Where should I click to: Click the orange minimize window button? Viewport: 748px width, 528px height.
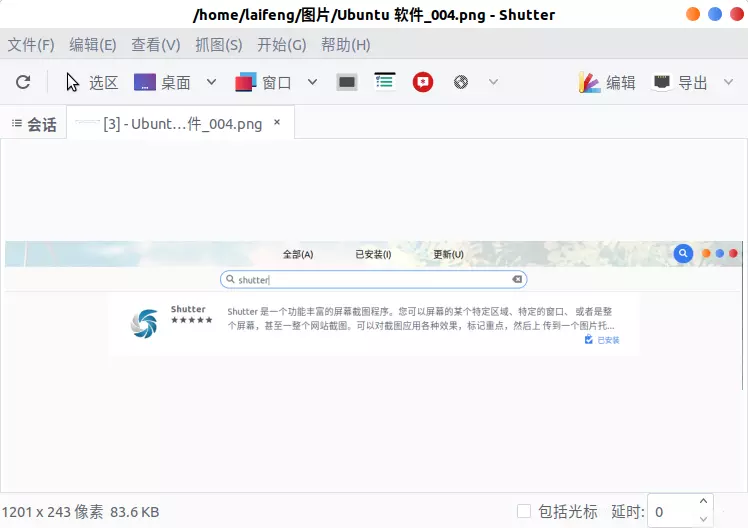click(693, 14)
